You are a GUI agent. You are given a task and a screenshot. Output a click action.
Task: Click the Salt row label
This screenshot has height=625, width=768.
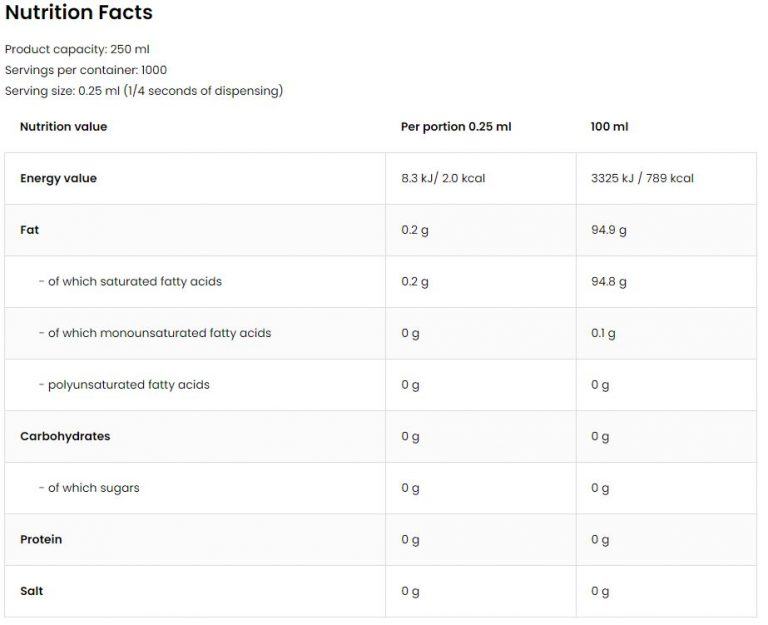click(32, 591)
